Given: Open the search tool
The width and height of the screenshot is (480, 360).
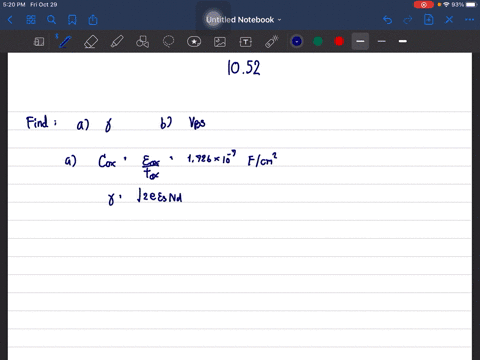Looking at the screenshot, I should click(51, 20).
